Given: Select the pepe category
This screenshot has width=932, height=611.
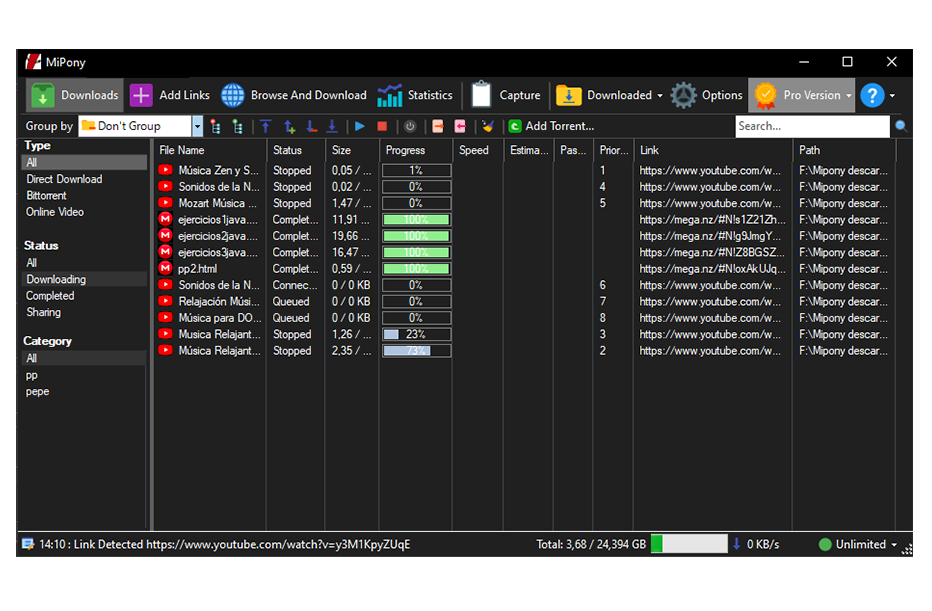Looking at the screenshot, I should pyautogui.click(x=37, y=392).
